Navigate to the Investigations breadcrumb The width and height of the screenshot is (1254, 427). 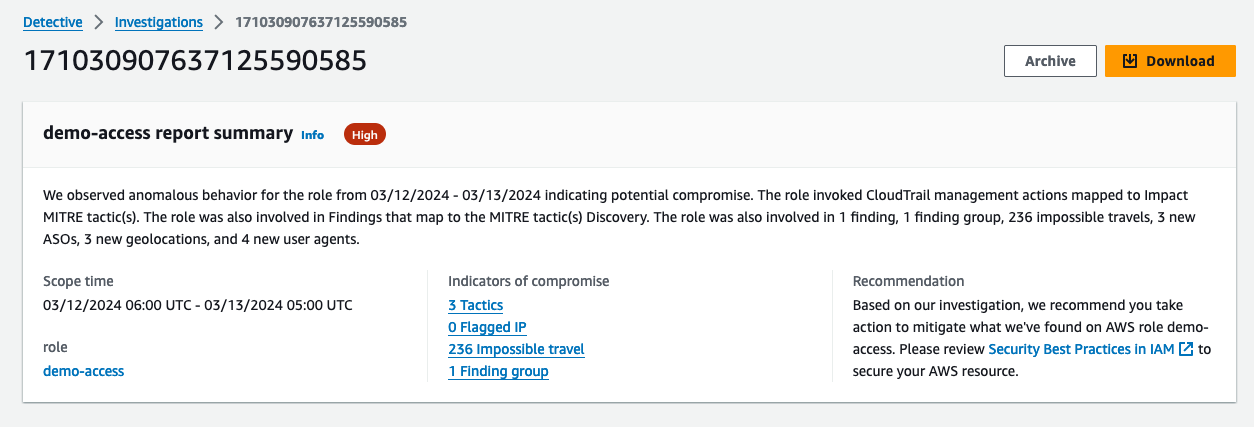pos(159,22)
